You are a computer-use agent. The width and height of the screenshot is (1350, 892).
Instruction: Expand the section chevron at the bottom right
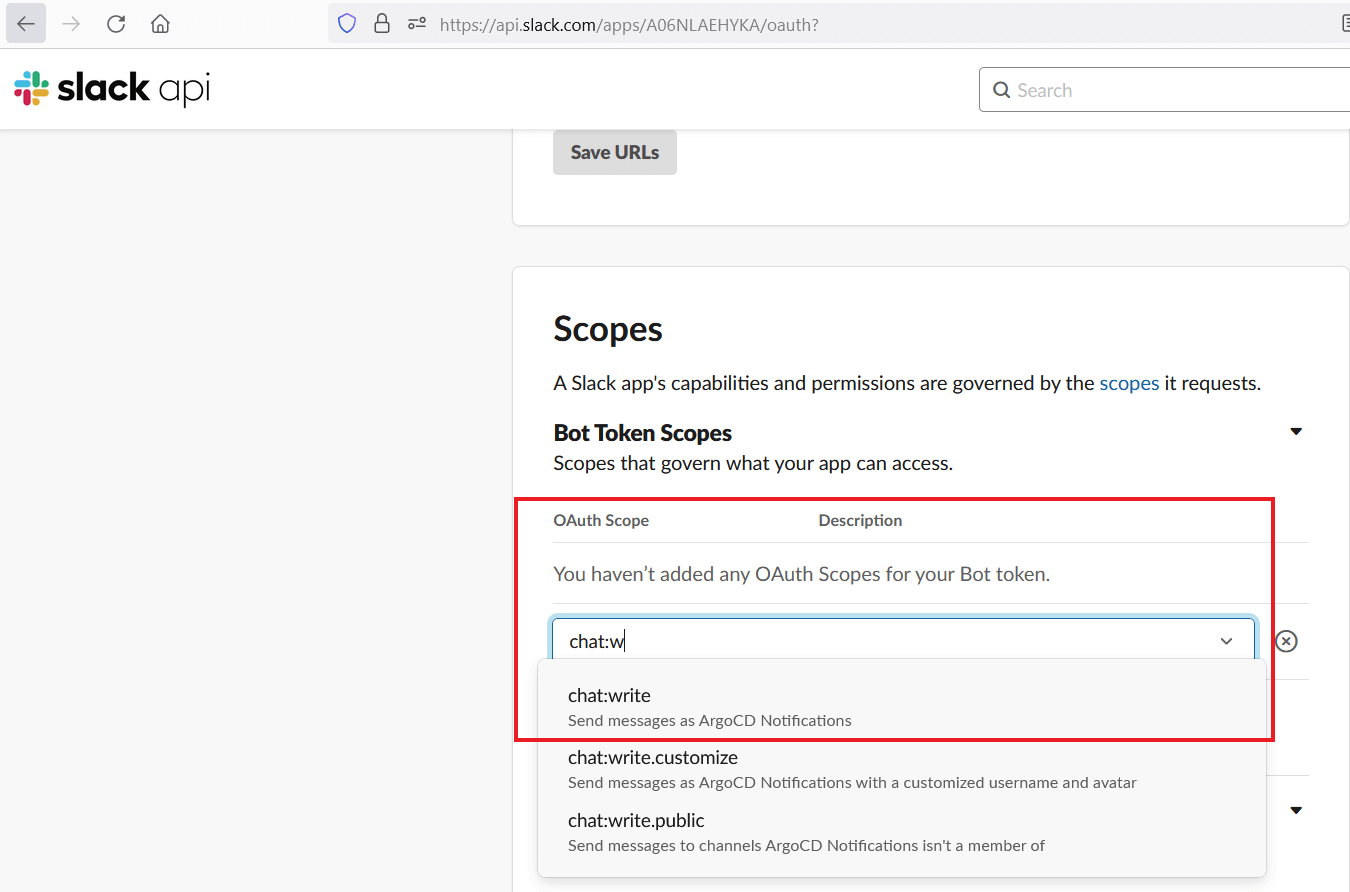pos(1295,810)
